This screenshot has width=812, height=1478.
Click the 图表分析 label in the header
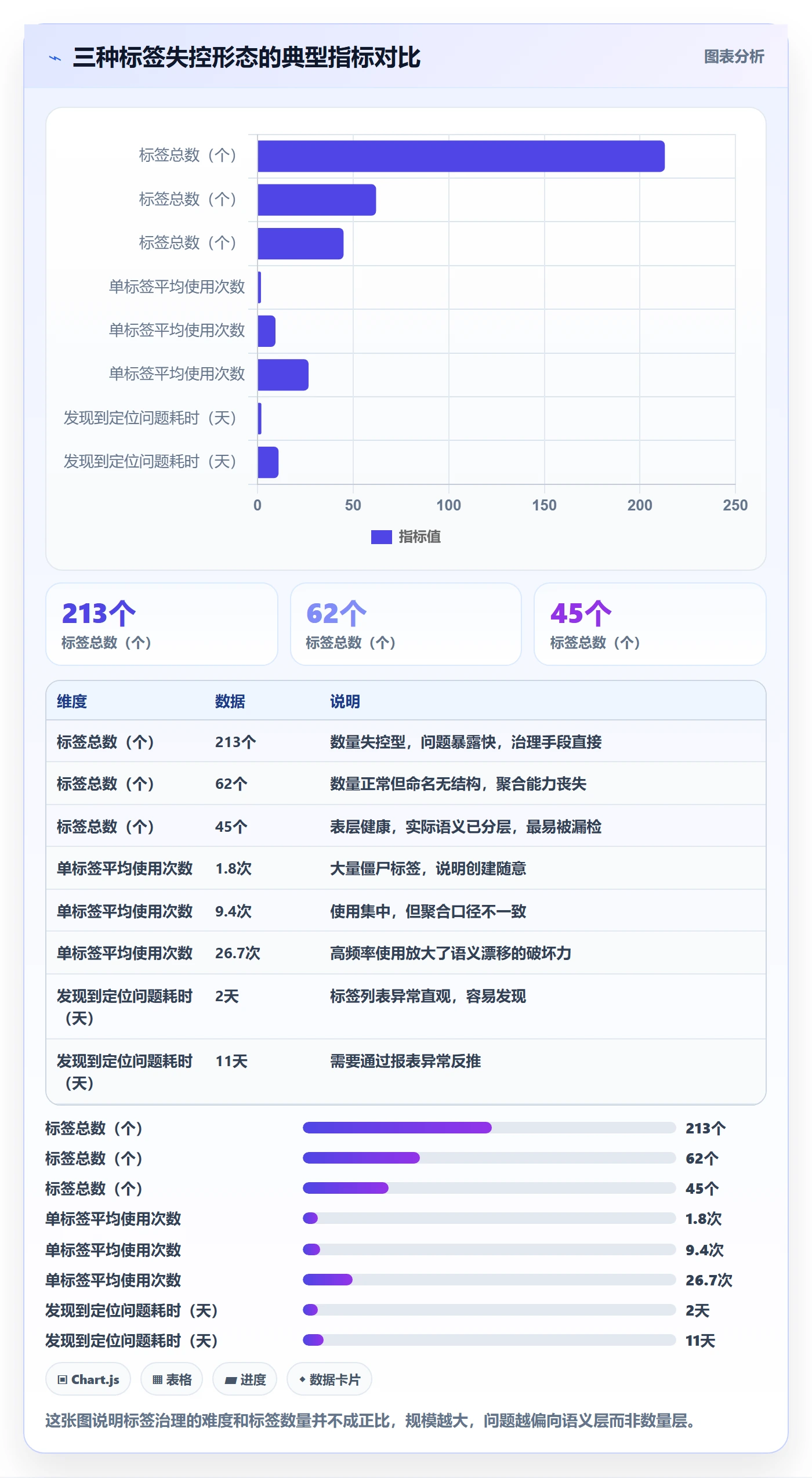click(734, 57)
